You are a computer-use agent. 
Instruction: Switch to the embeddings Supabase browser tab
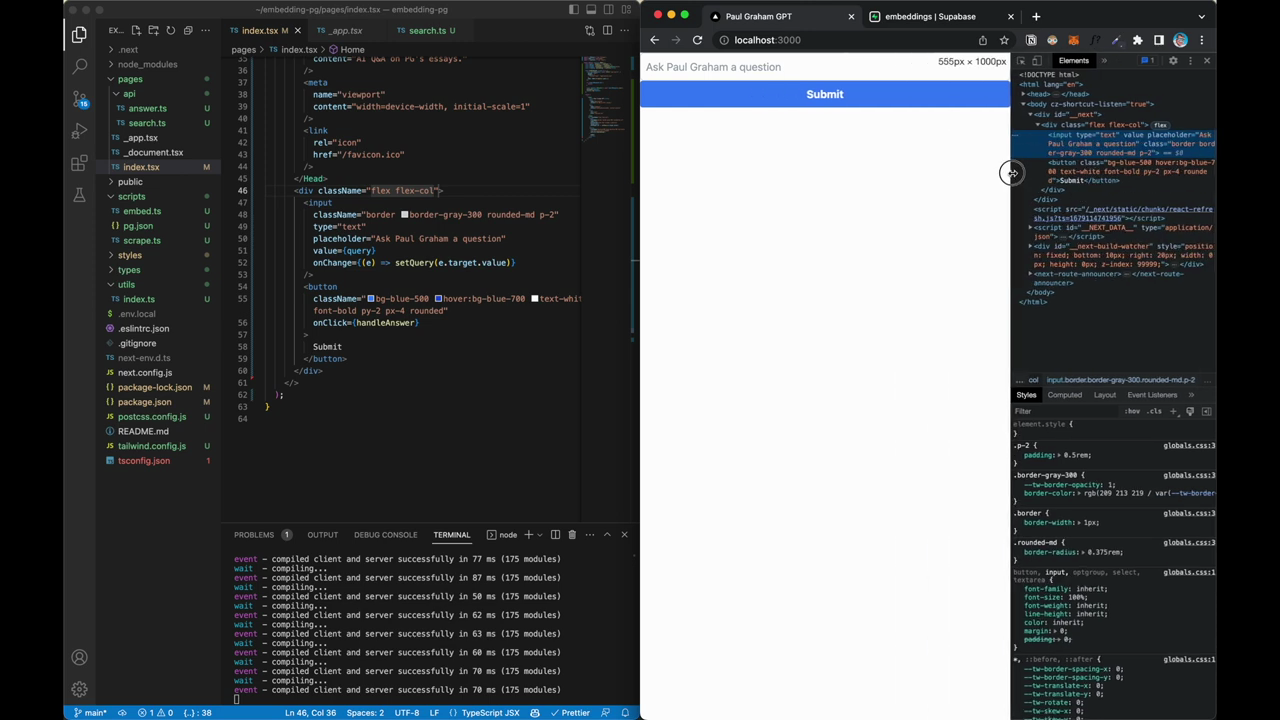tap(930, 16)
